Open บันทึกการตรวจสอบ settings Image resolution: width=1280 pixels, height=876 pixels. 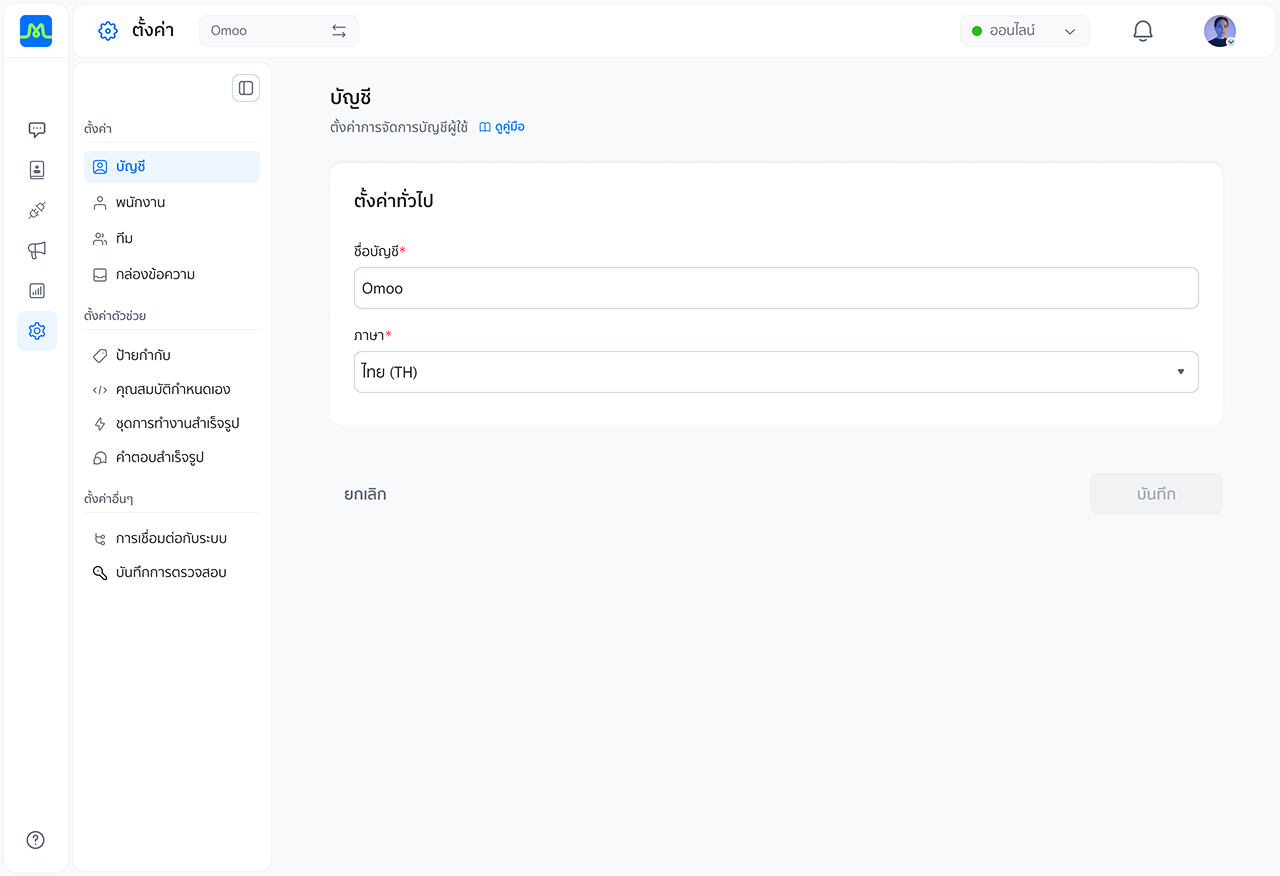172,573
